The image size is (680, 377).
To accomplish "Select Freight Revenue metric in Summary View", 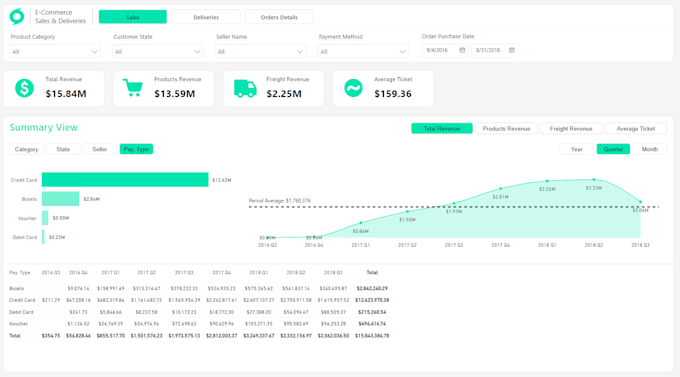I will tap(571, 128).
